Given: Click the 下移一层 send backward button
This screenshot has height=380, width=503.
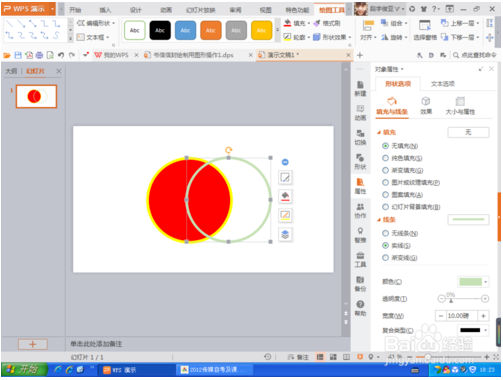Looking at the screenshot, I should pos(460,37).
